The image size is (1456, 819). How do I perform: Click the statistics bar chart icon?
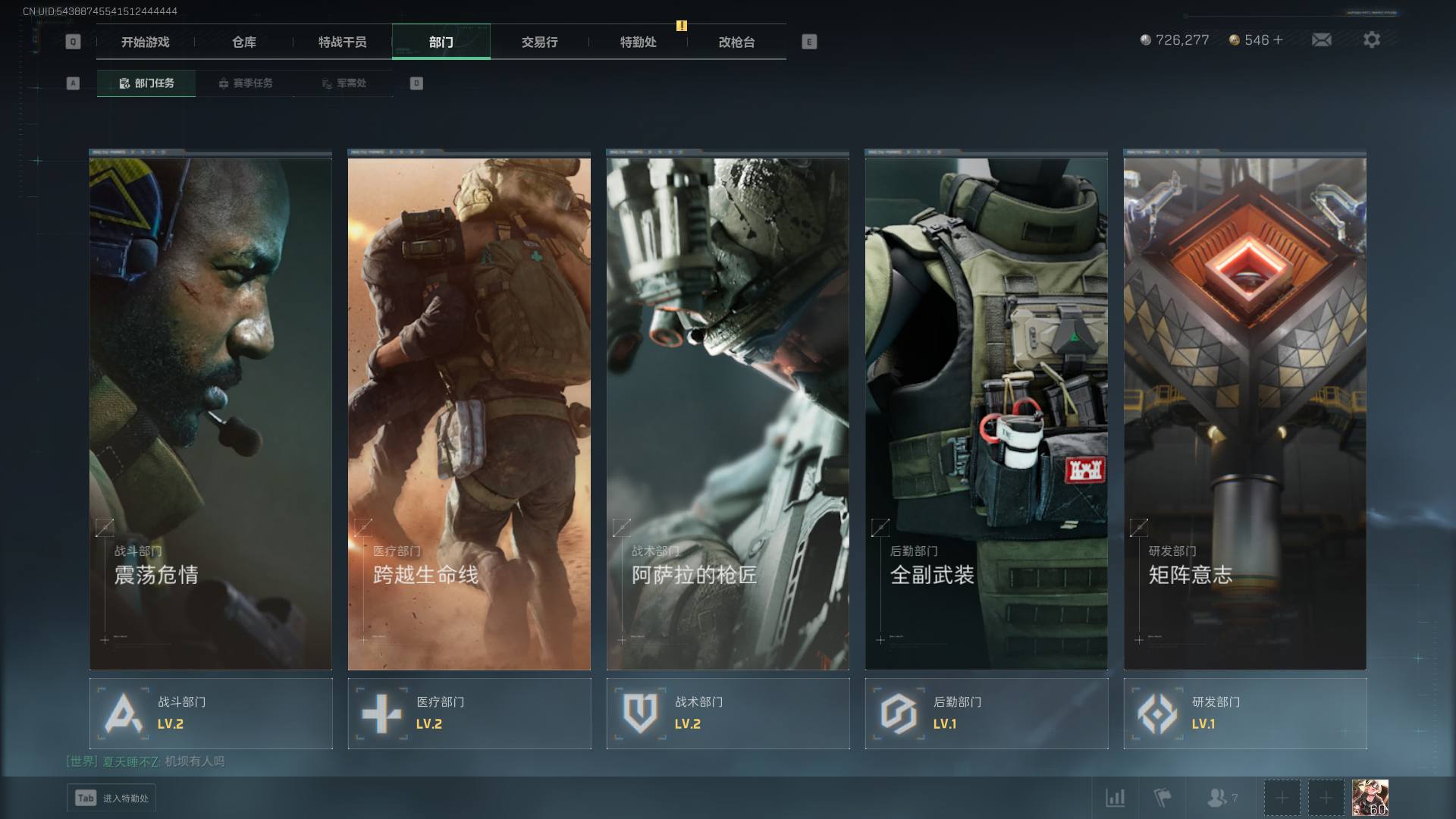1115,798
